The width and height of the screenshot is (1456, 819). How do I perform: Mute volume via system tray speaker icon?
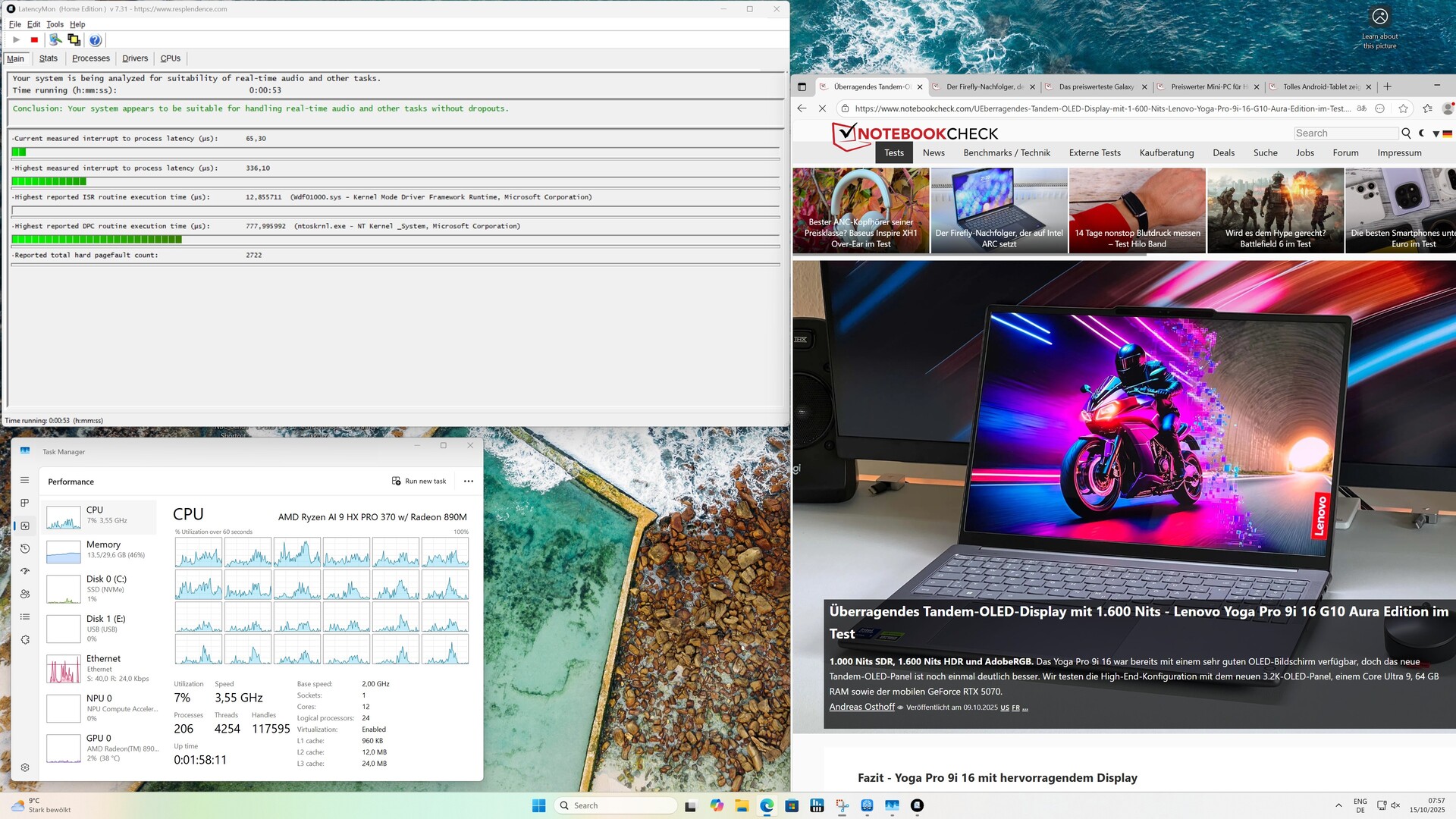pos(1395,805)
